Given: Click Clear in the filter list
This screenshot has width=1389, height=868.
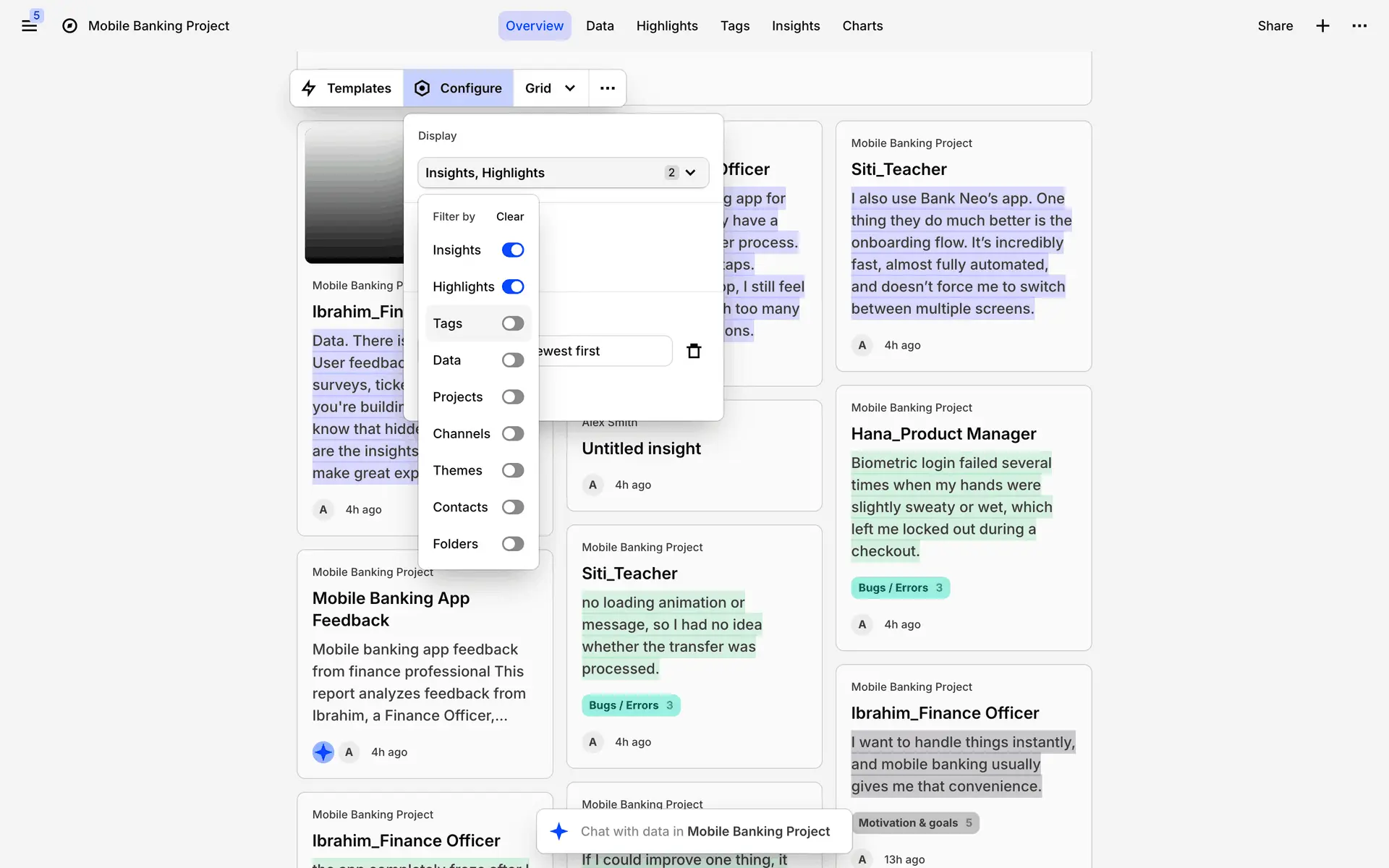Looking at the screenshot, I should [x=509, y=217].
